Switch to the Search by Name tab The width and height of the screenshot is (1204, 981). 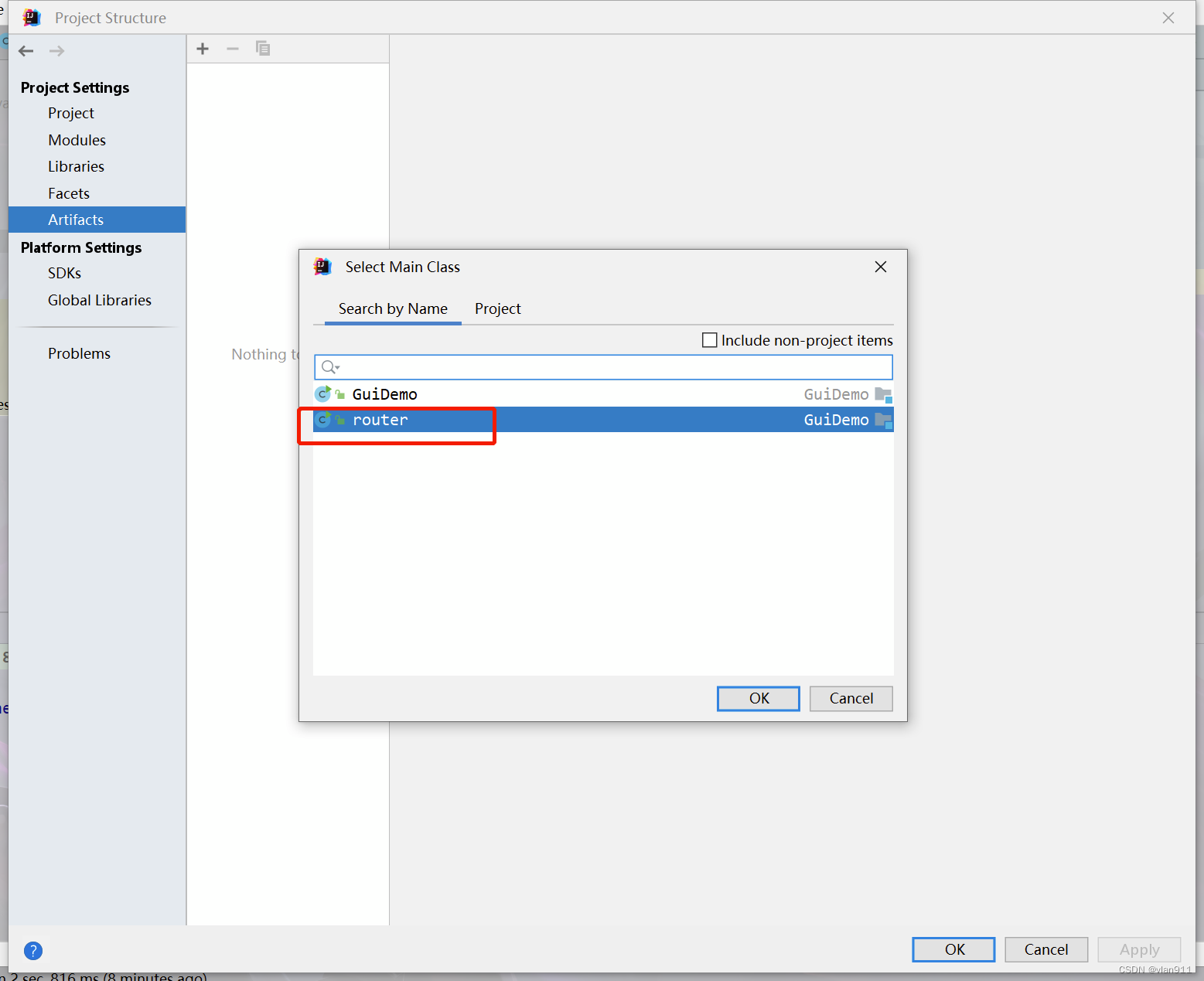point(393,308)
